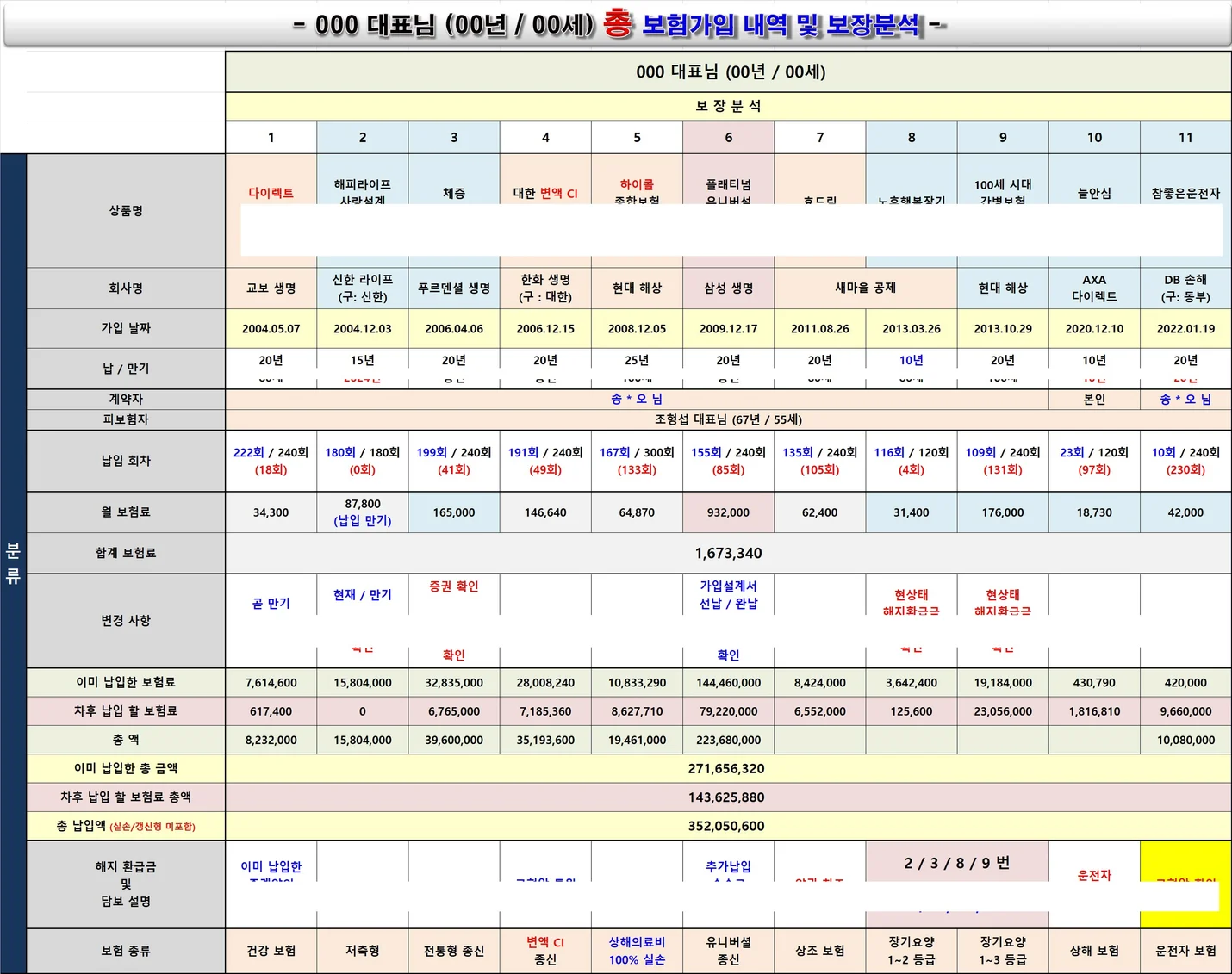
Task: Select the future payment 617,400
Action: coord(271,711)
